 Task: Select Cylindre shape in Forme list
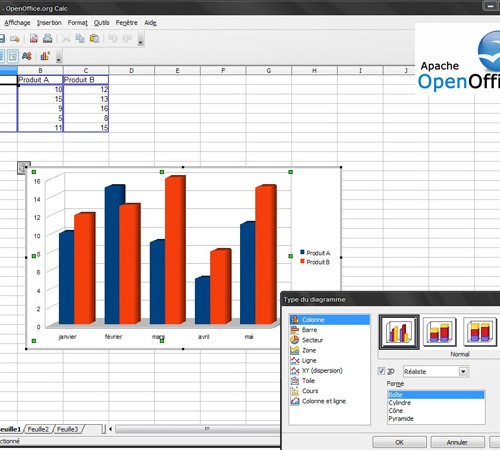pyautogui.click(x=436, y=403)
